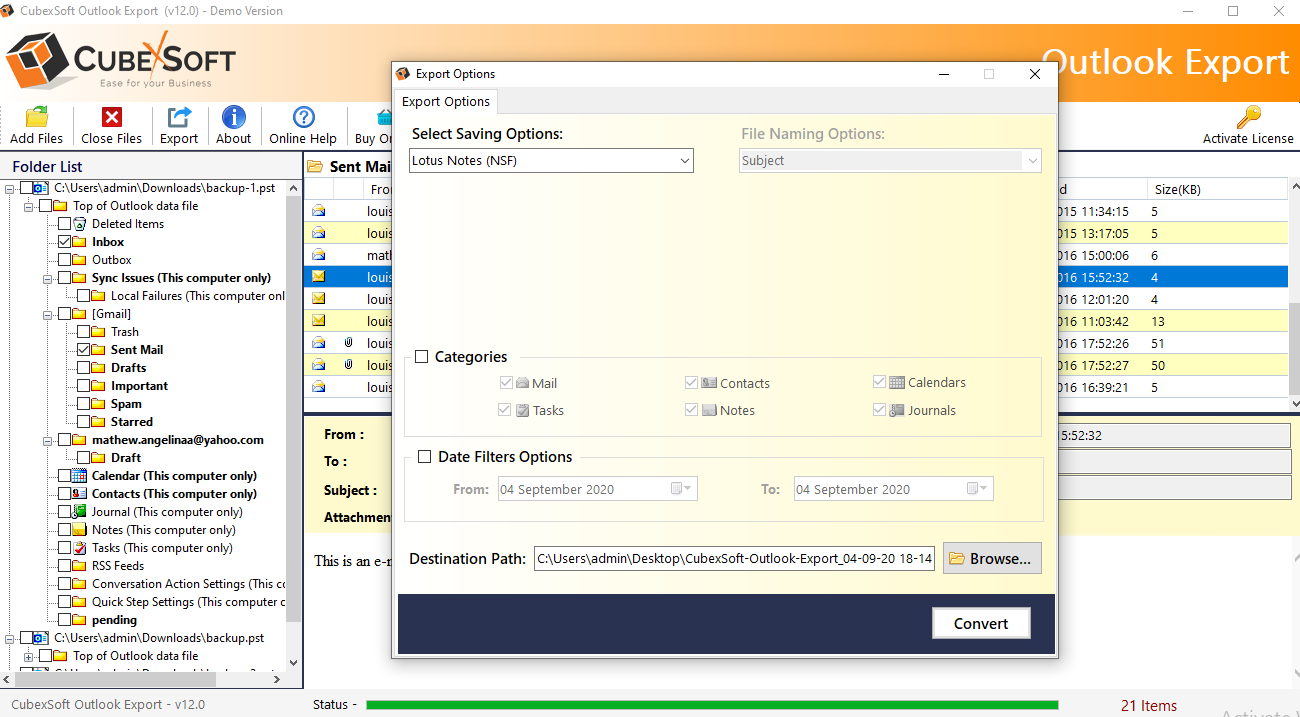Open the About info icon
This screenshot has height=717, width=1300.
pyautogui.click(x=233, y=118)
